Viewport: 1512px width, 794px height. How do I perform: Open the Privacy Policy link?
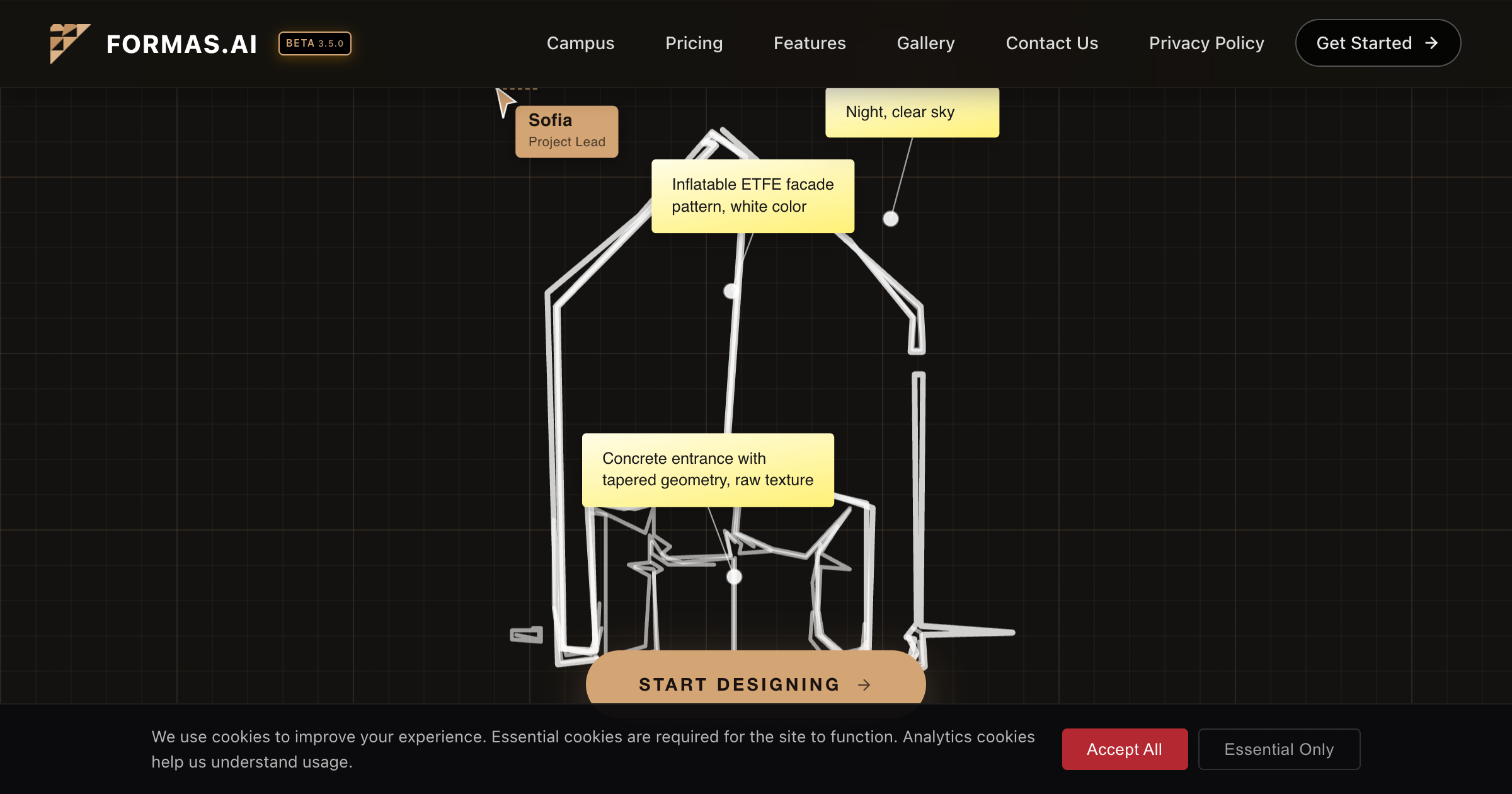[x=1206, y=43]
